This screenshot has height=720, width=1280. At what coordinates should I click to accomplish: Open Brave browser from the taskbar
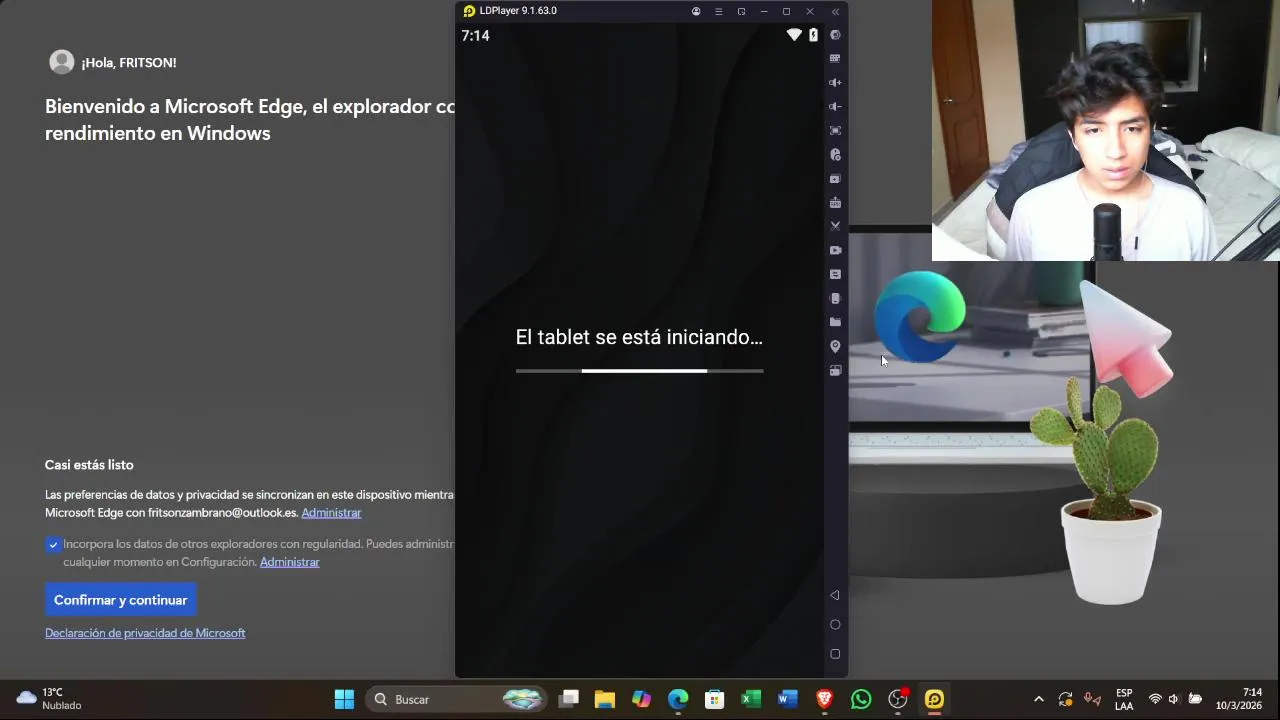coord(824,699)
